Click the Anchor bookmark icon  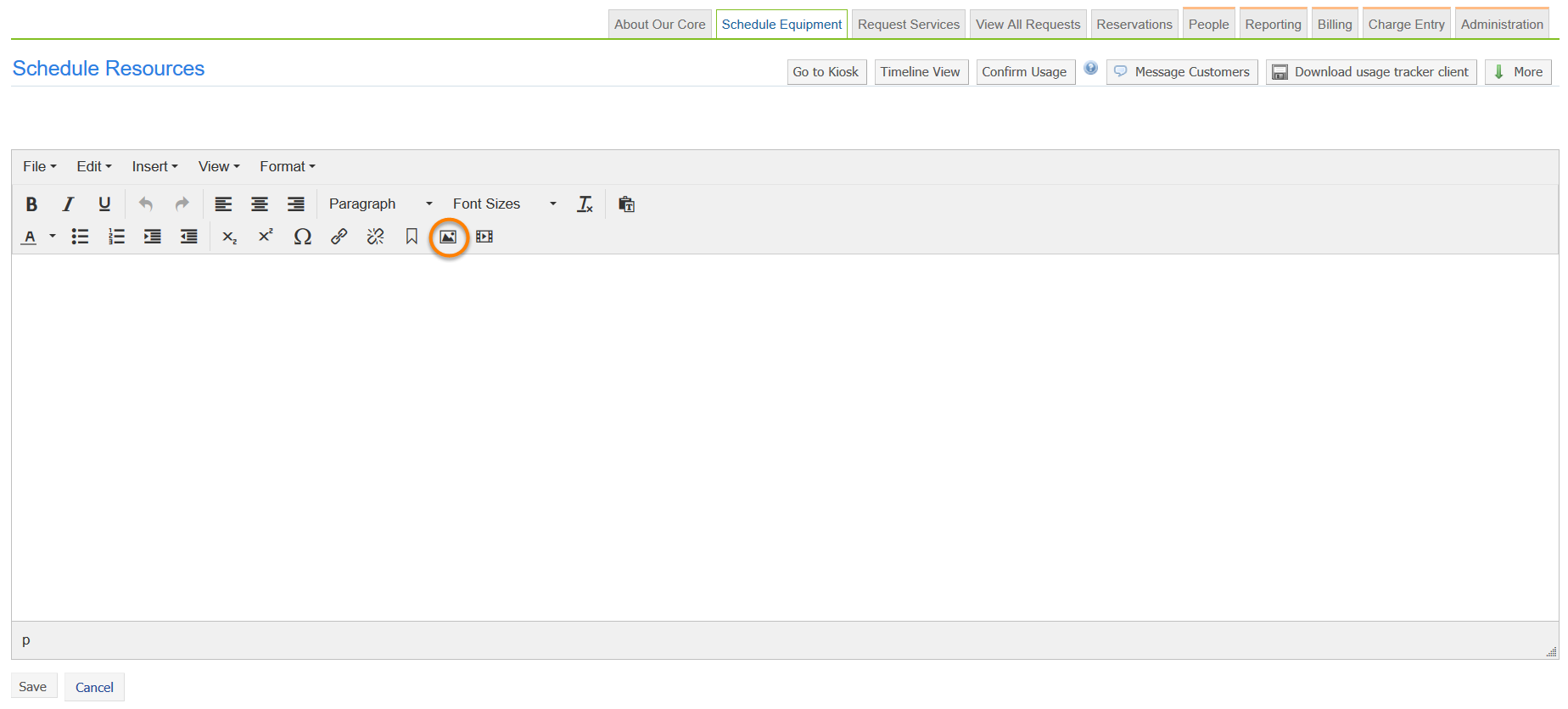[412, 237]
